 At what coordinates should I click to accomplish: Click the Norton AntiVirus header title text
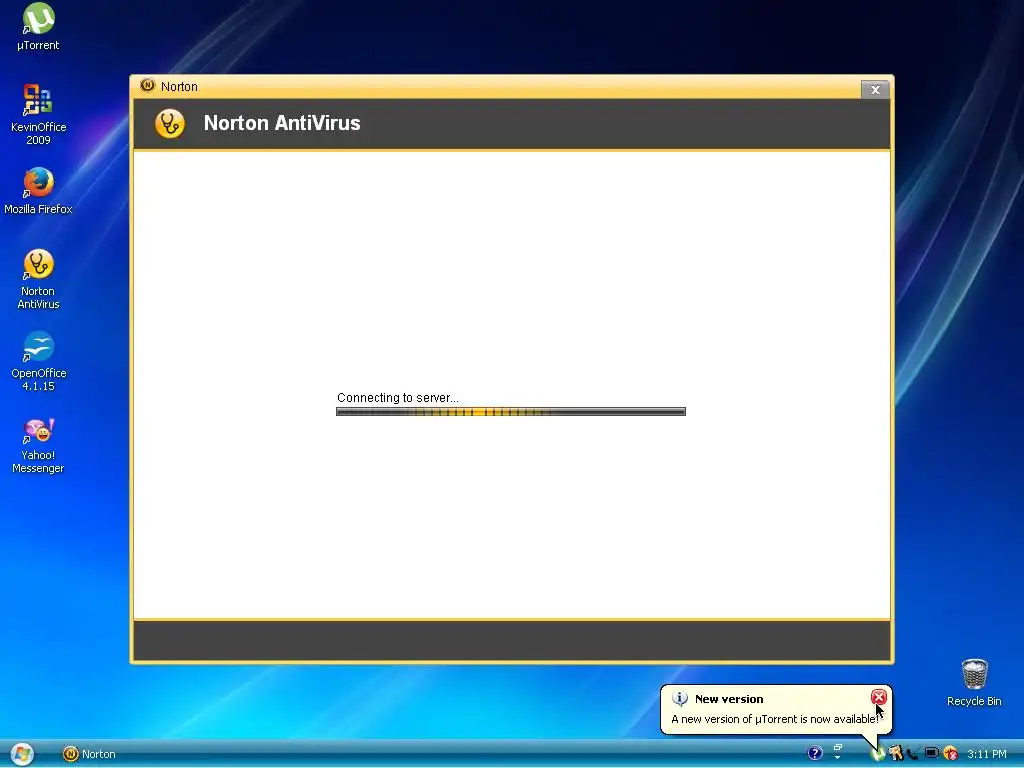click(x=281, y=123)
